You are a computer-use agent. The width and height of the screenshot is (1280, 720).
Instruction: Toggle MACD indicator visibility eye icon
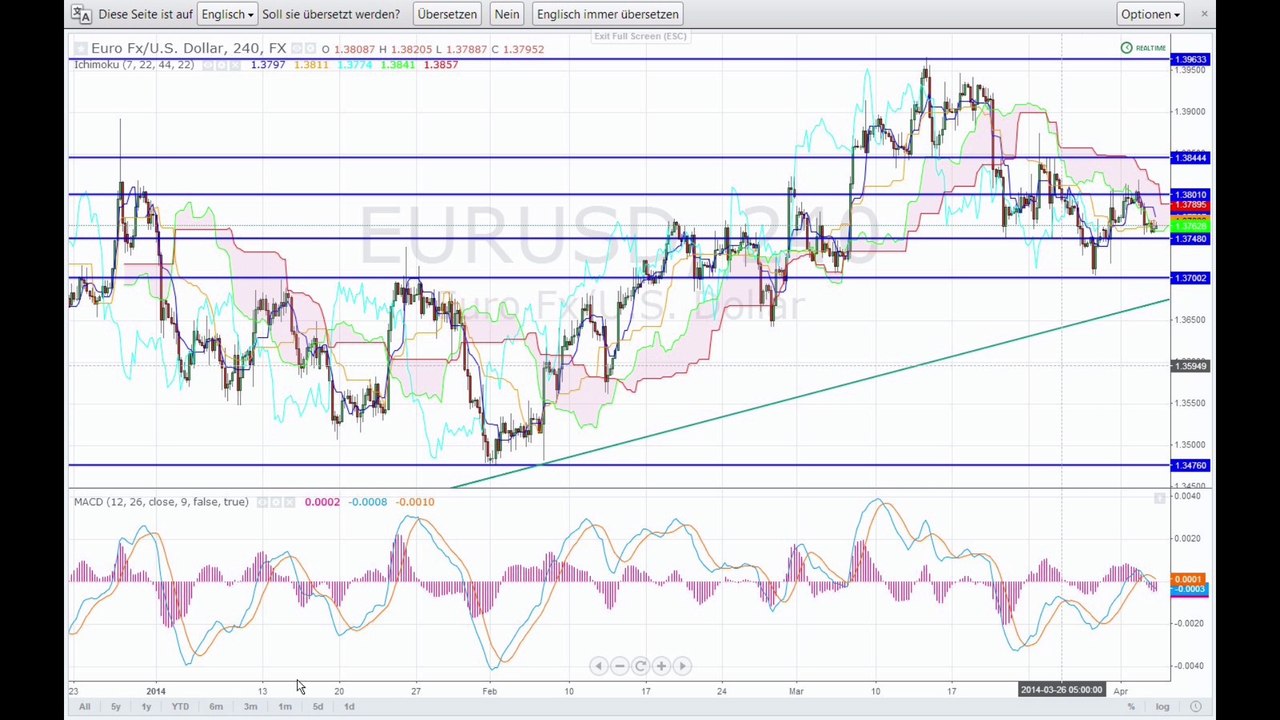click(262, 502)
